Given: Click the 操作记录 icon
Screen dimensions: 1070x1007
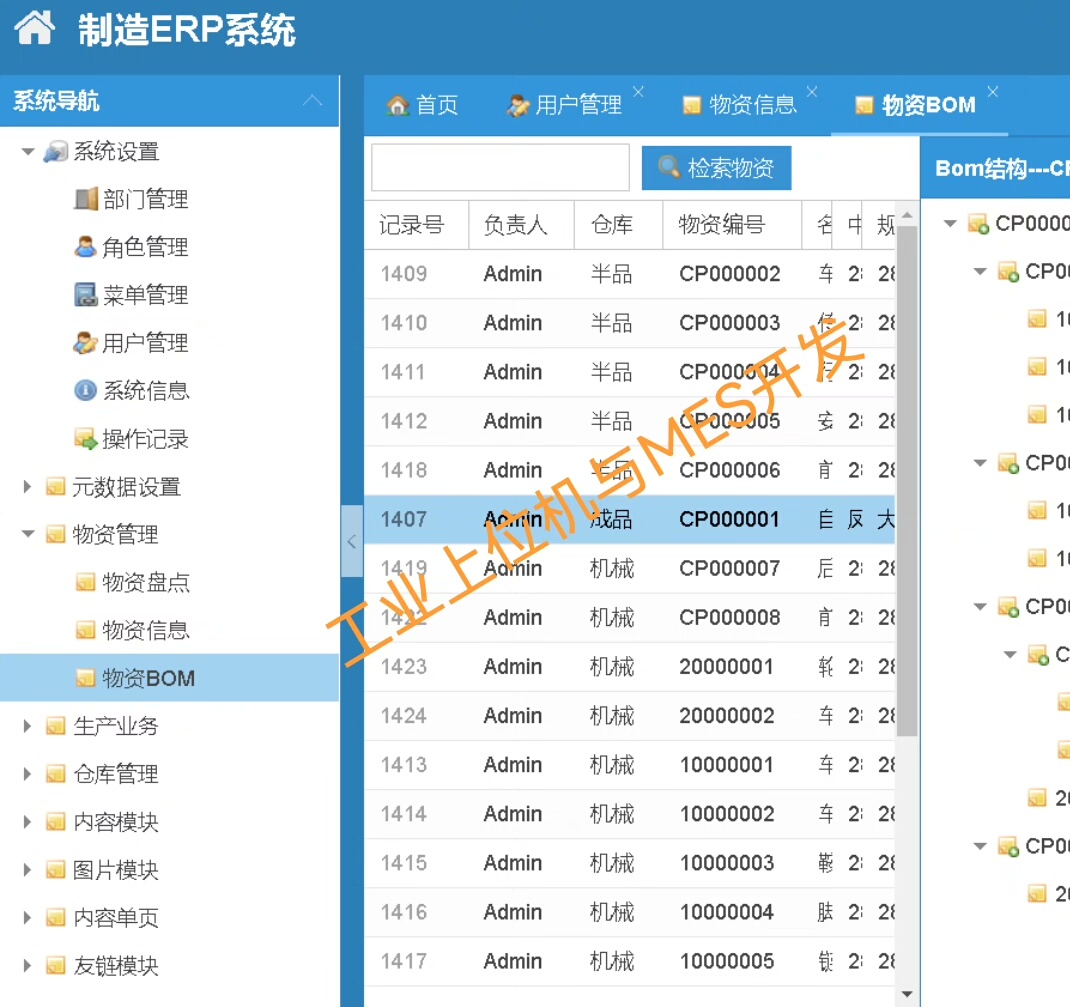Looking at the screenshot, I should click(86, 438).
